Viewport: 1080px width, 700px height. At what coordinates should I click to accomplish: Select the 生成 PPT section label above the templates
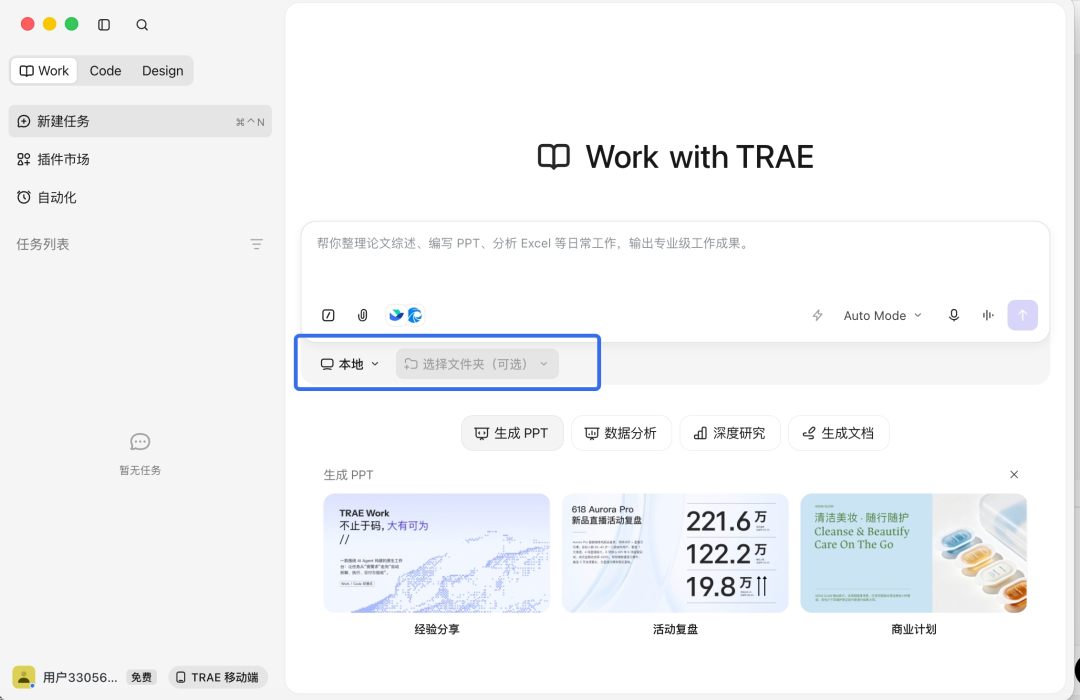[x=348, y=475]
